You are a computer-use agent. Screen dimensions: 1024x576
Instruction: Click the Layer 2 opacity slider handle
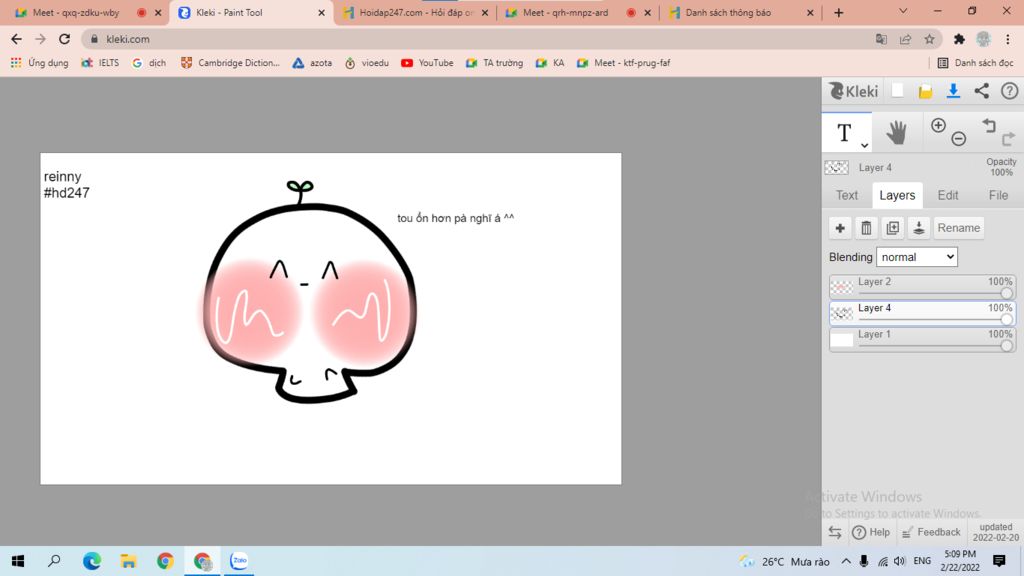point(1006,293)
